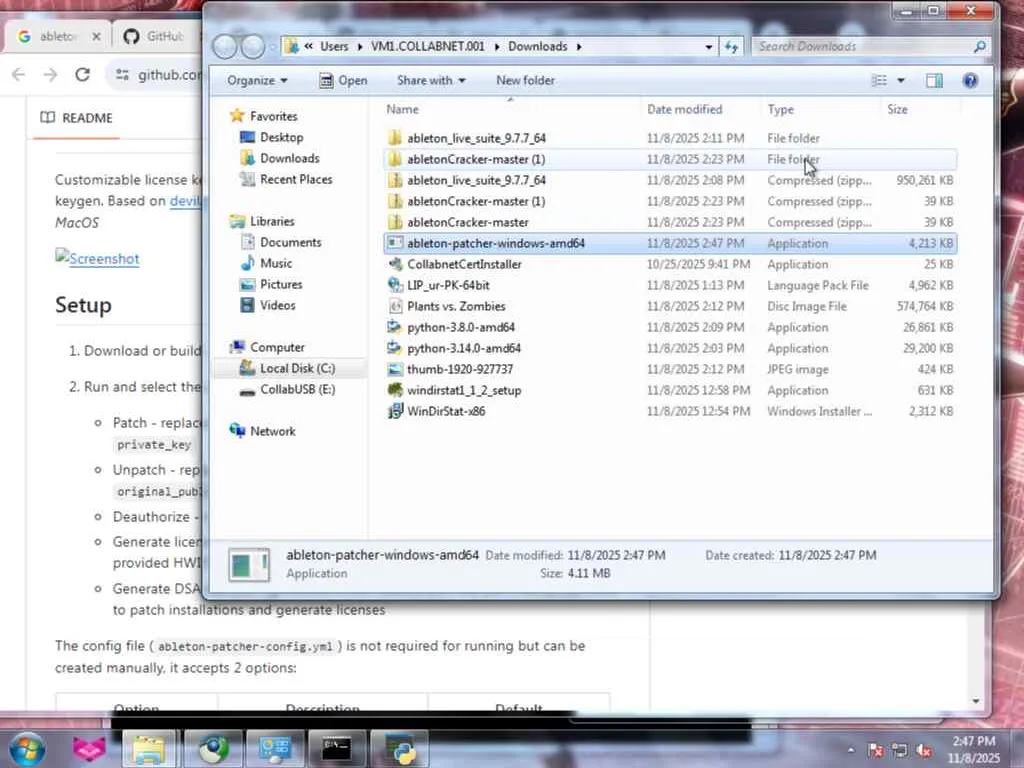Open the Explorer help icon
1024x768 pixels.
coord(970,80)
